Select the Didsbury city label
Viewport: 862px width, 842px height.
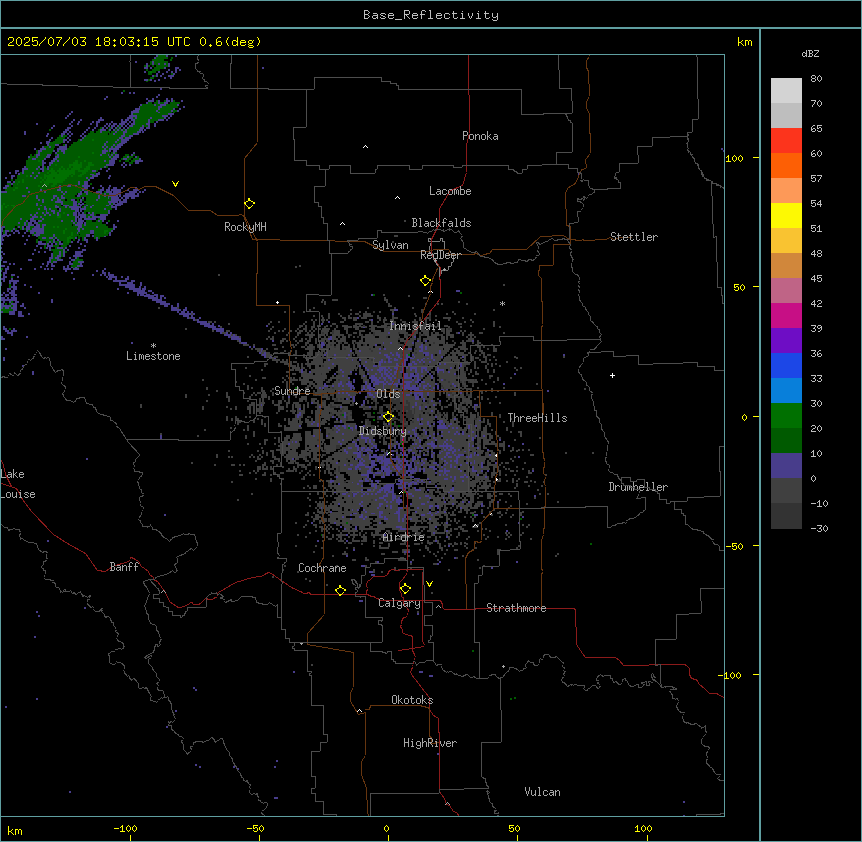[x=382, y=431]
